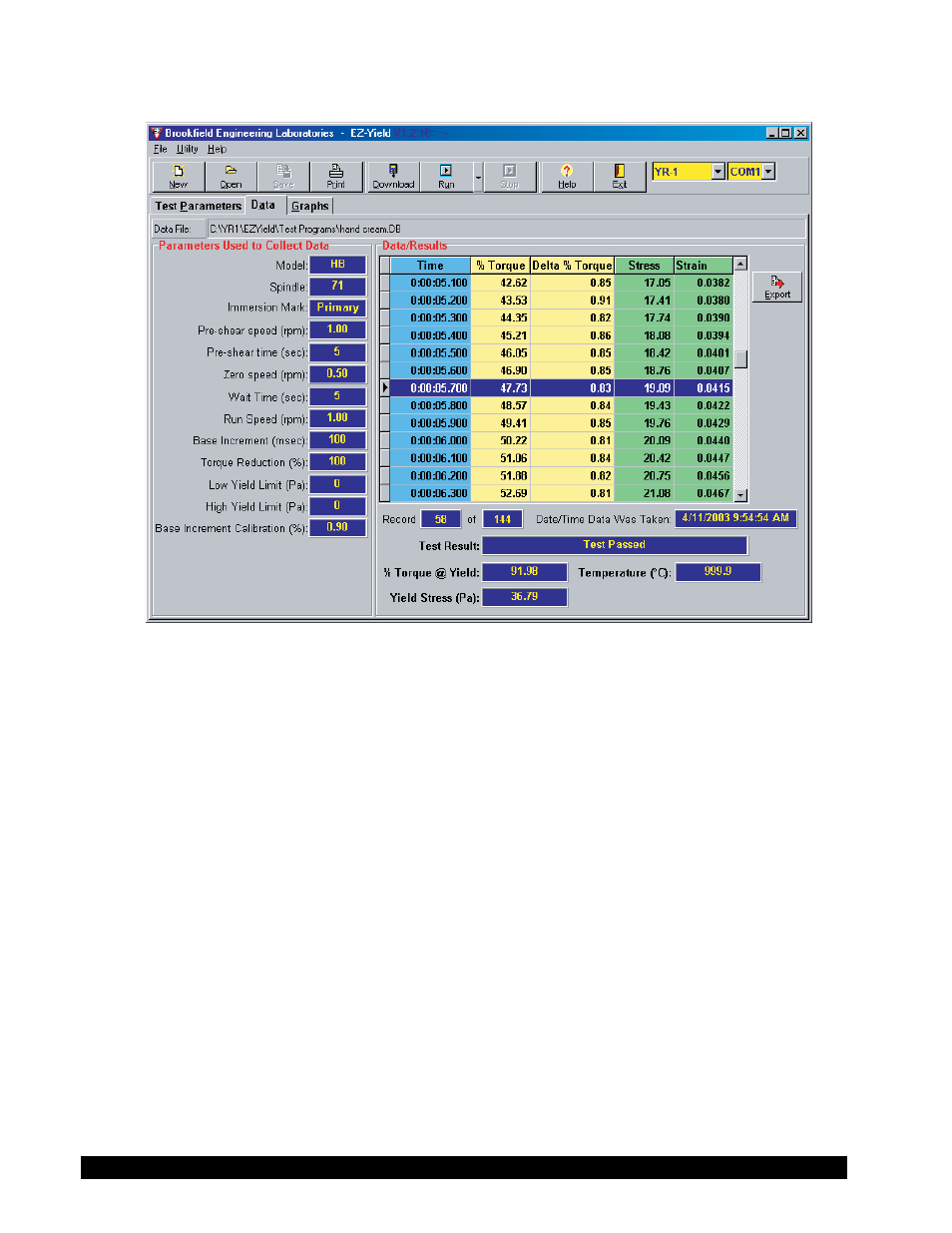Click the table scrollbar down arrow
952x1233 pixels.
740,494
